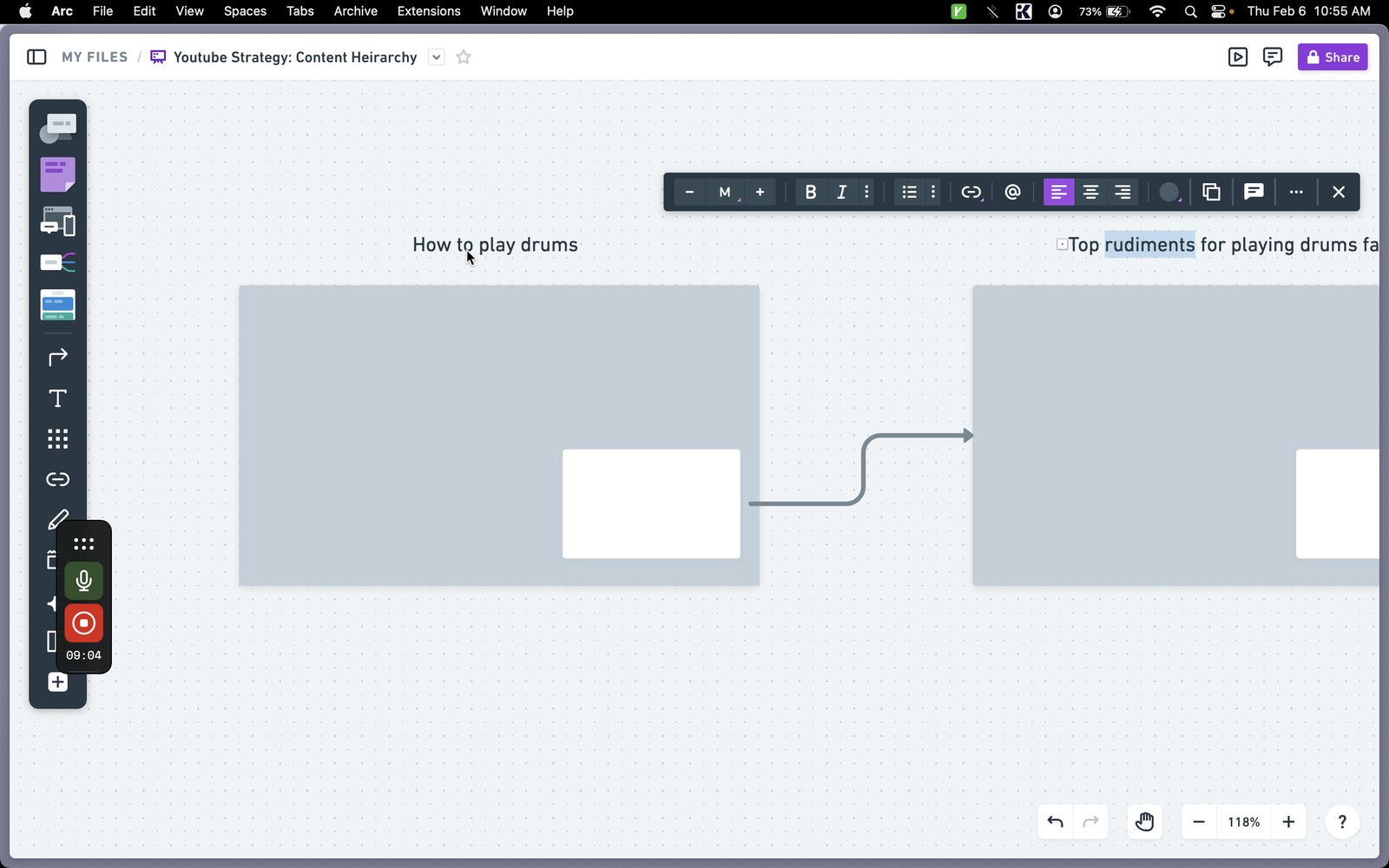Image resolution: width=1389 pixels, height=868 pixels.
Task: Open the three-dot more options in text toolbar
Action: click(x=1296, y=192)
